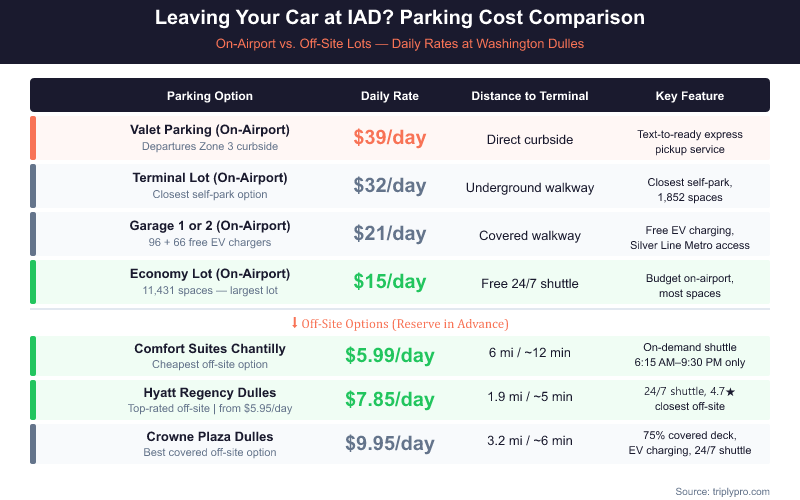Click the $5.99/day Comfort Suites rate
The image size is (800, 500).
(x=390, y=355)
